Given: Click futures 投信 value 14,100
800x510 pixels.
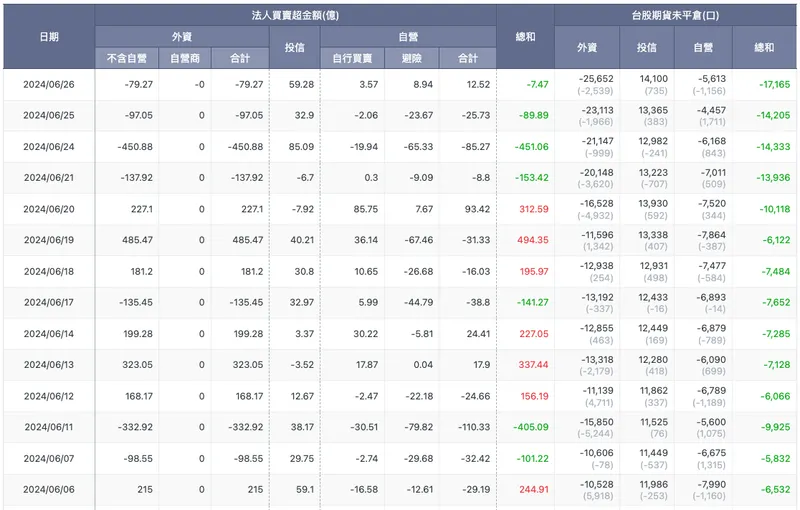Looking at the screenshot, I should [654, 79].
